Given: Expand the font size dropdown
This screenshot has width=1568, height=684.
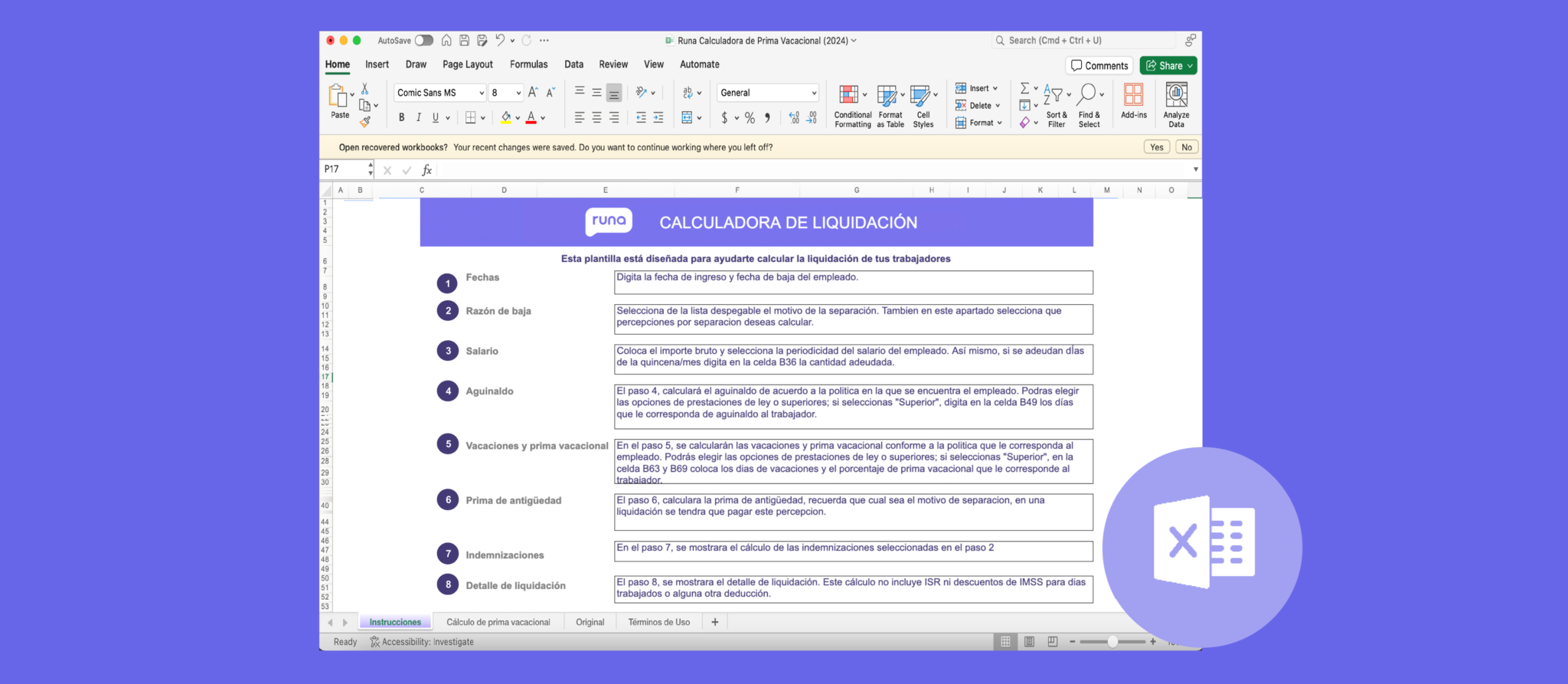Looking at the screenshot, I should click(x=518, y=93).
